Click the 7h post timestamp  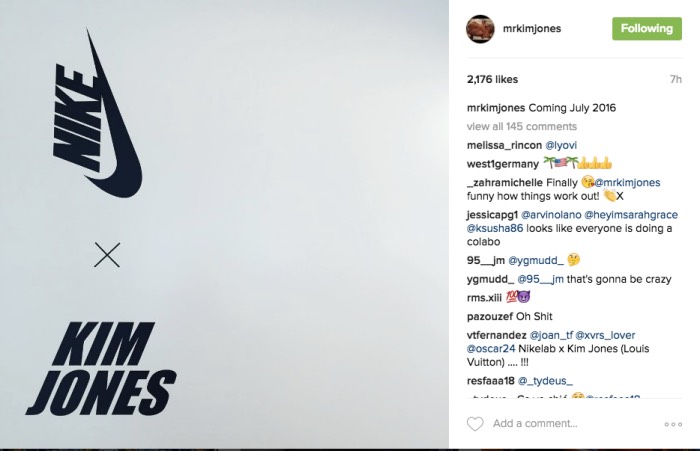pyautogui.click(x=675, y=79)
